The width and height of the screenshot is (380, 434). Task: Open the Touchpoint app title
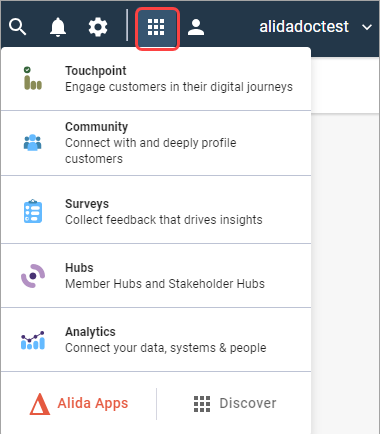96,71
